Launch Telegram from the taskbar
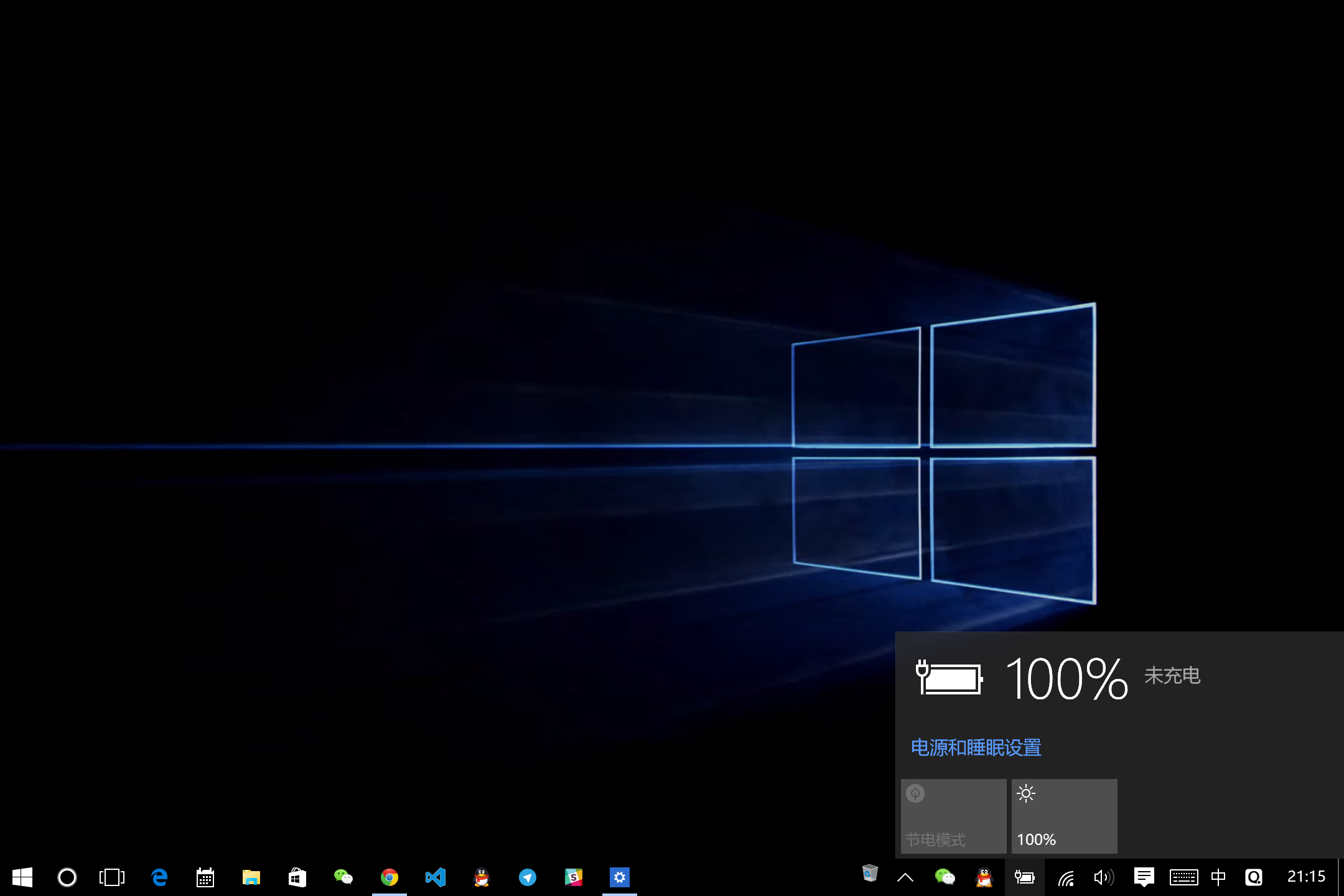Image resolution: width=1344 pixels, height=896 pixels. [x=528, y=877]
